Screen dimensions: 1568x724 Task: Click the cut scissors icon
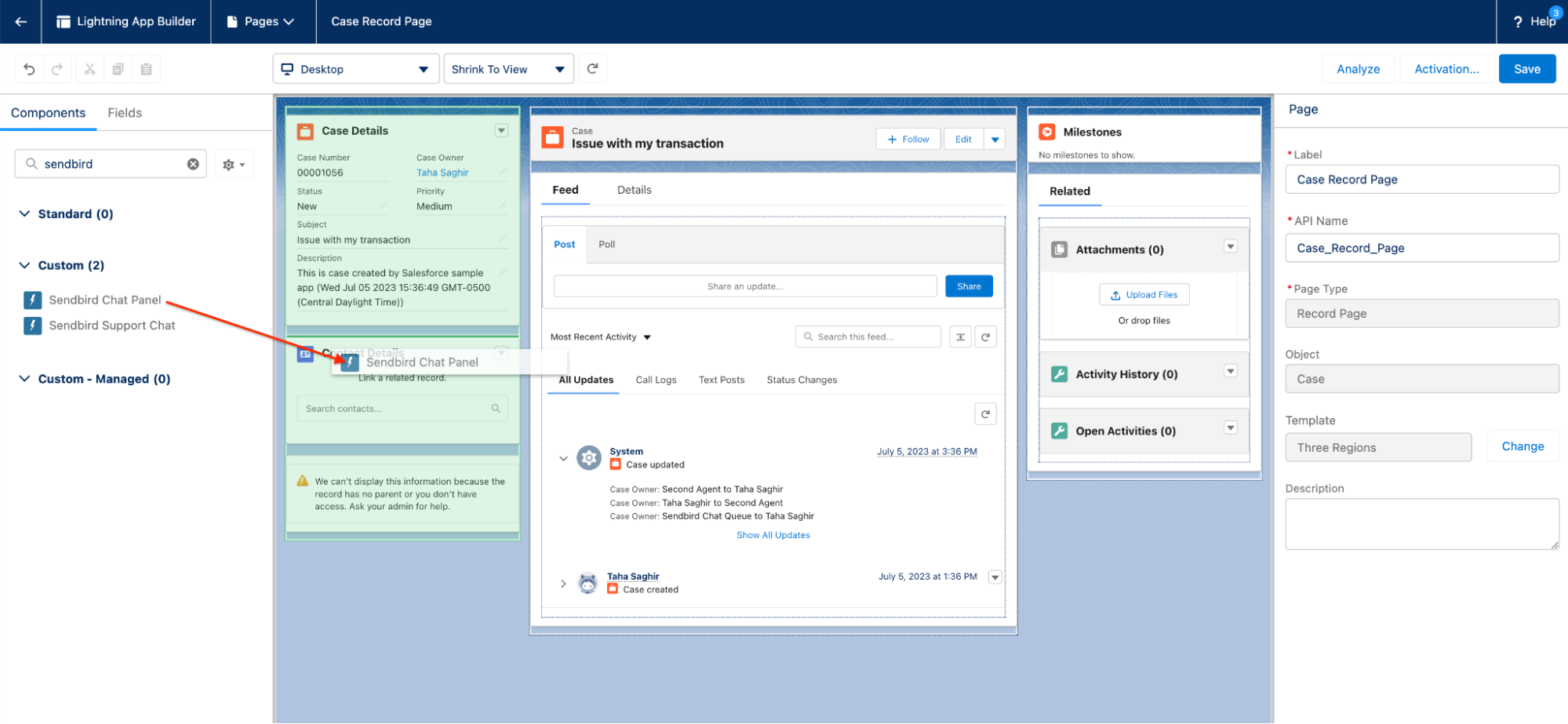(x=90, y=69)
